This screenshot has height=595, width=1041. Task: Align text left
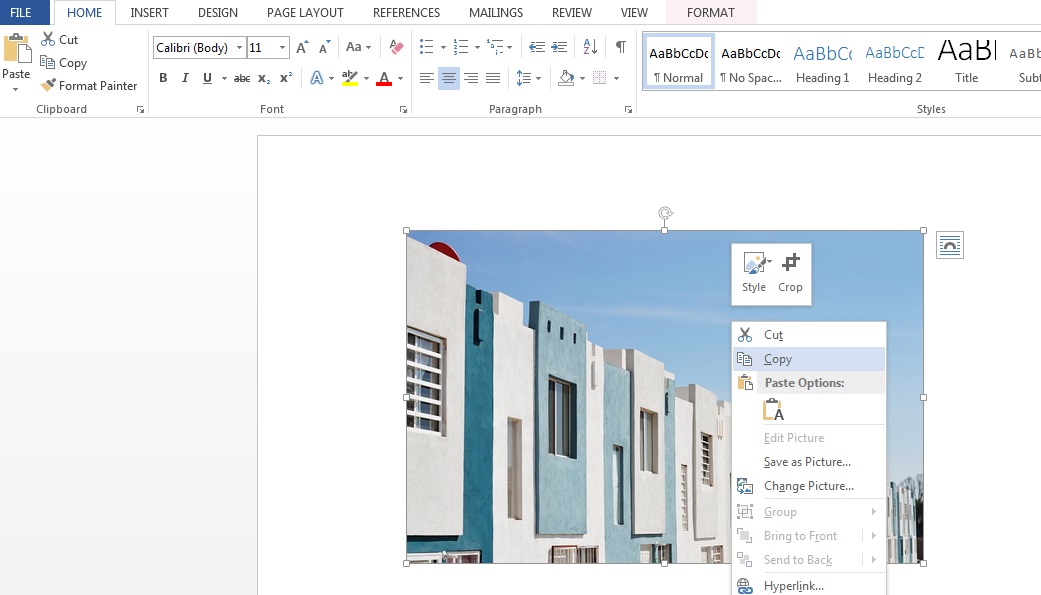click(x=427, y=78)
